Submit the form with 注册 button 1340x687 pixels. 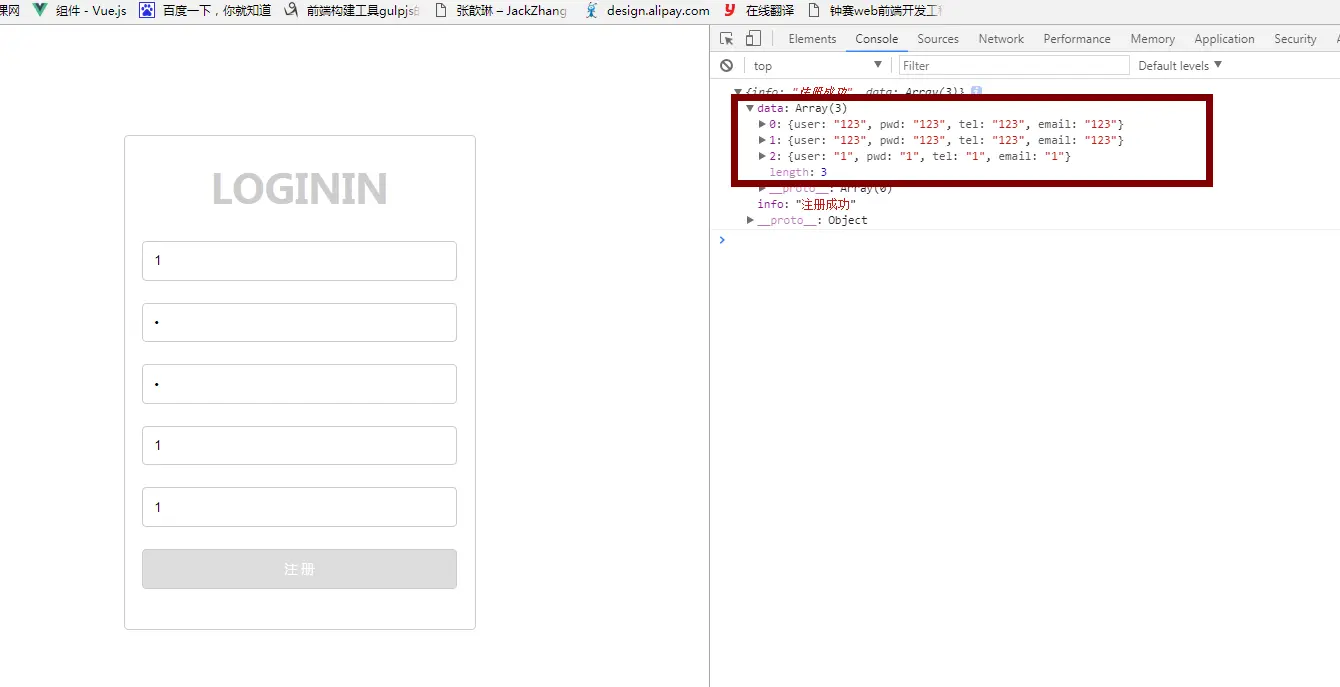point(299,569)
